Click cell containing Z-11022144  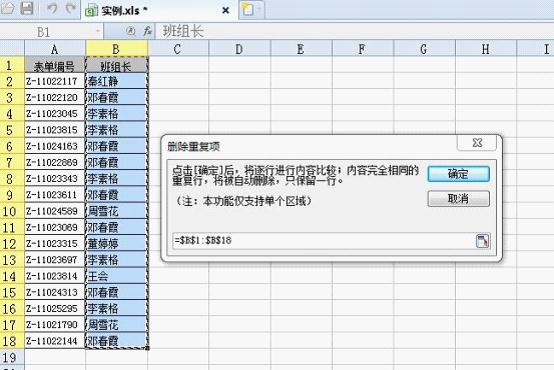click(55, 341)
